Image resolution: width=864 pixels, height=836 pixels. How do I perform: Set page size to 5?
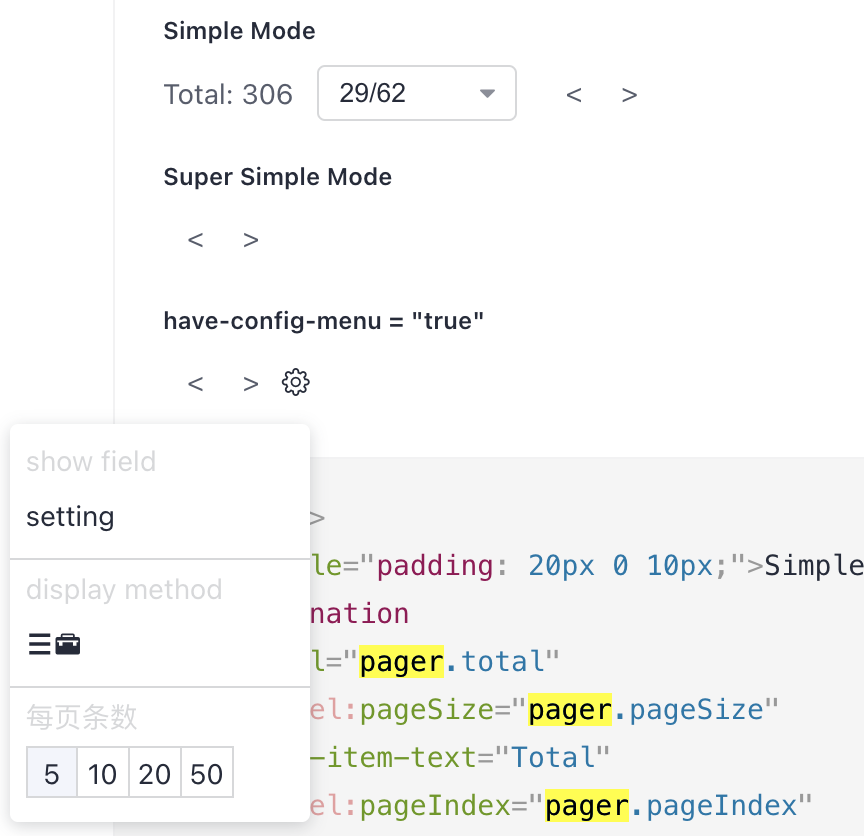click(x=52, y=773)
